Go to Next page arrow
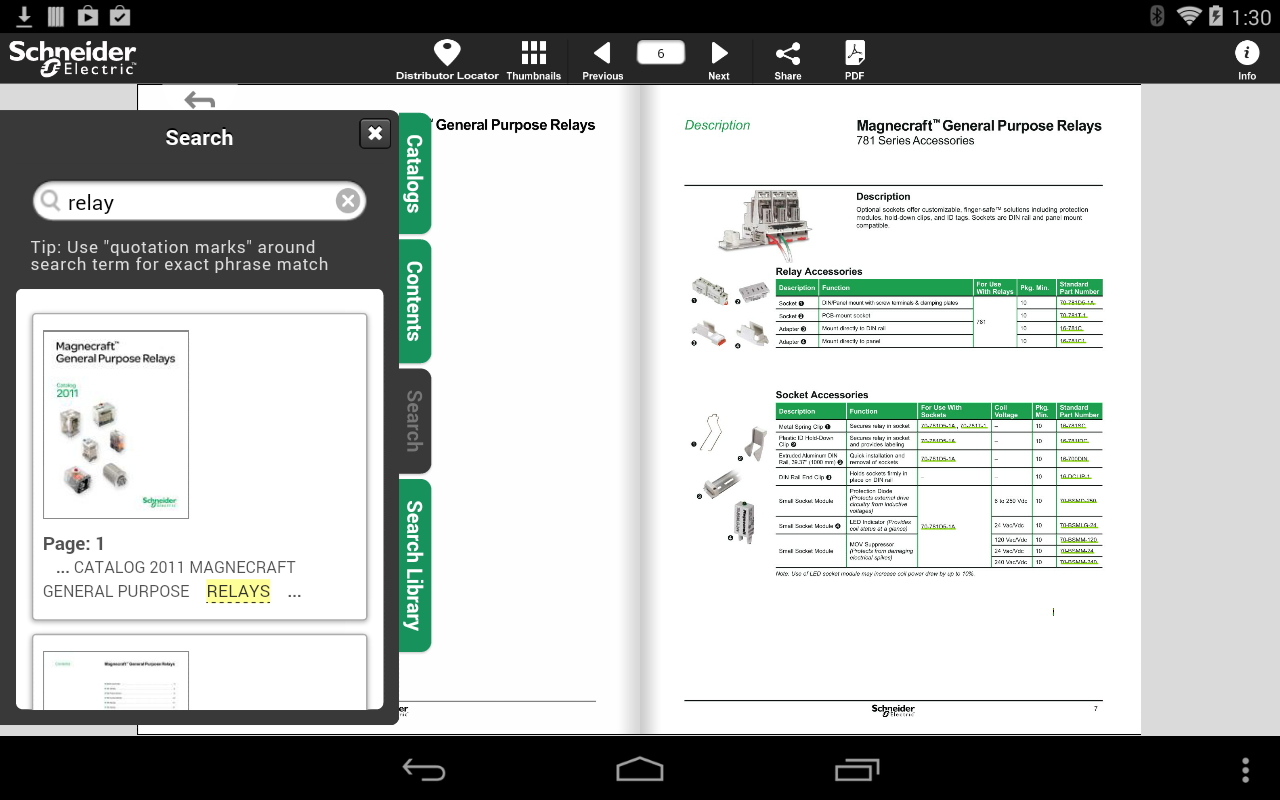1280x800 pixels. [x=719, y=53]
